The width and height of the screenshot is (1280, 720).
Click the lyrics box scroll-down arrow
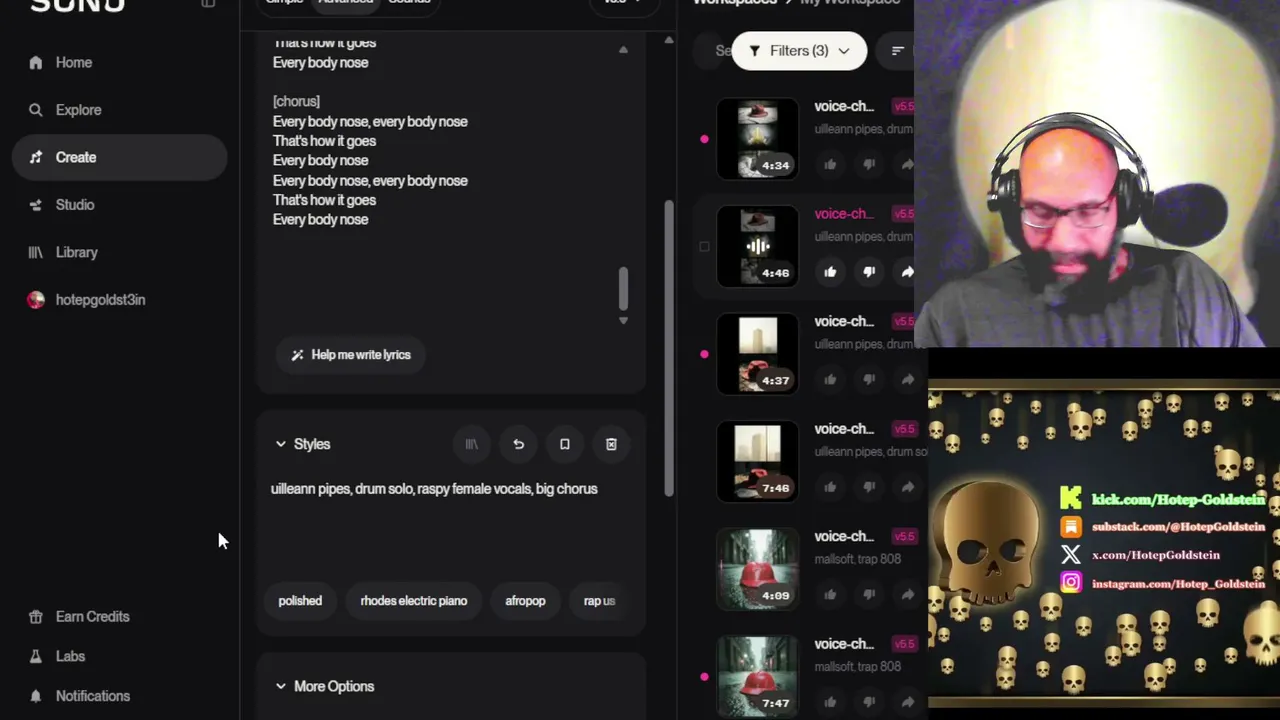[623, 320]
